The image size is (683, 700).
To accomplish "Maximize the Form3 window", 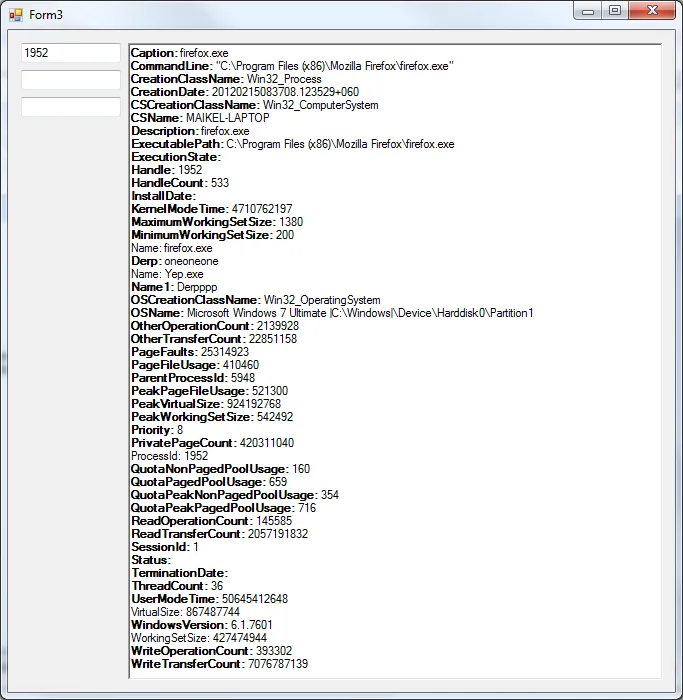I will coord(615,11).
